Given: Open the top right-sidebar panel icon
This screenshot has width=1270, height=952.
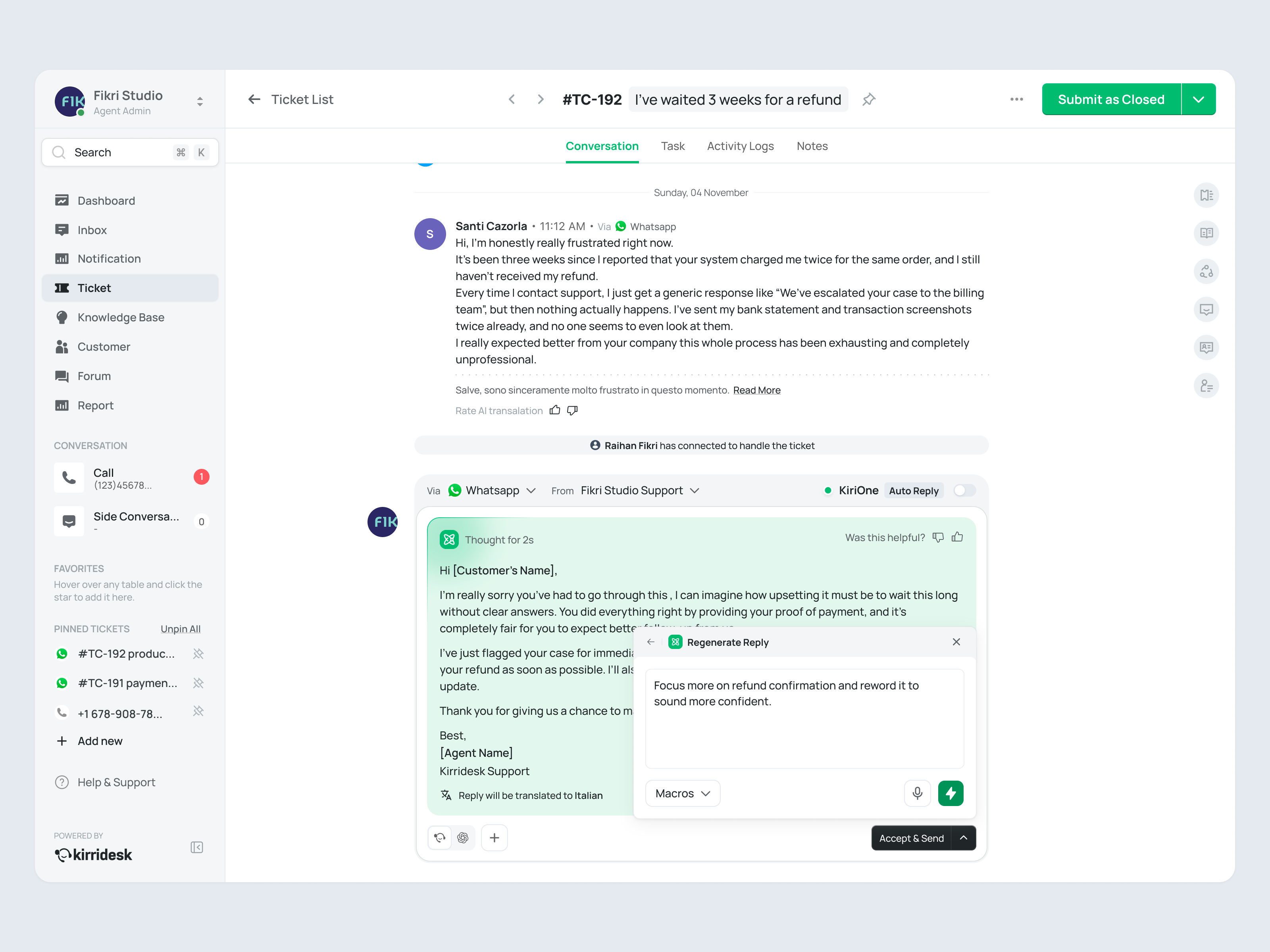Looking at the screenshot, I should (1206, 195).
